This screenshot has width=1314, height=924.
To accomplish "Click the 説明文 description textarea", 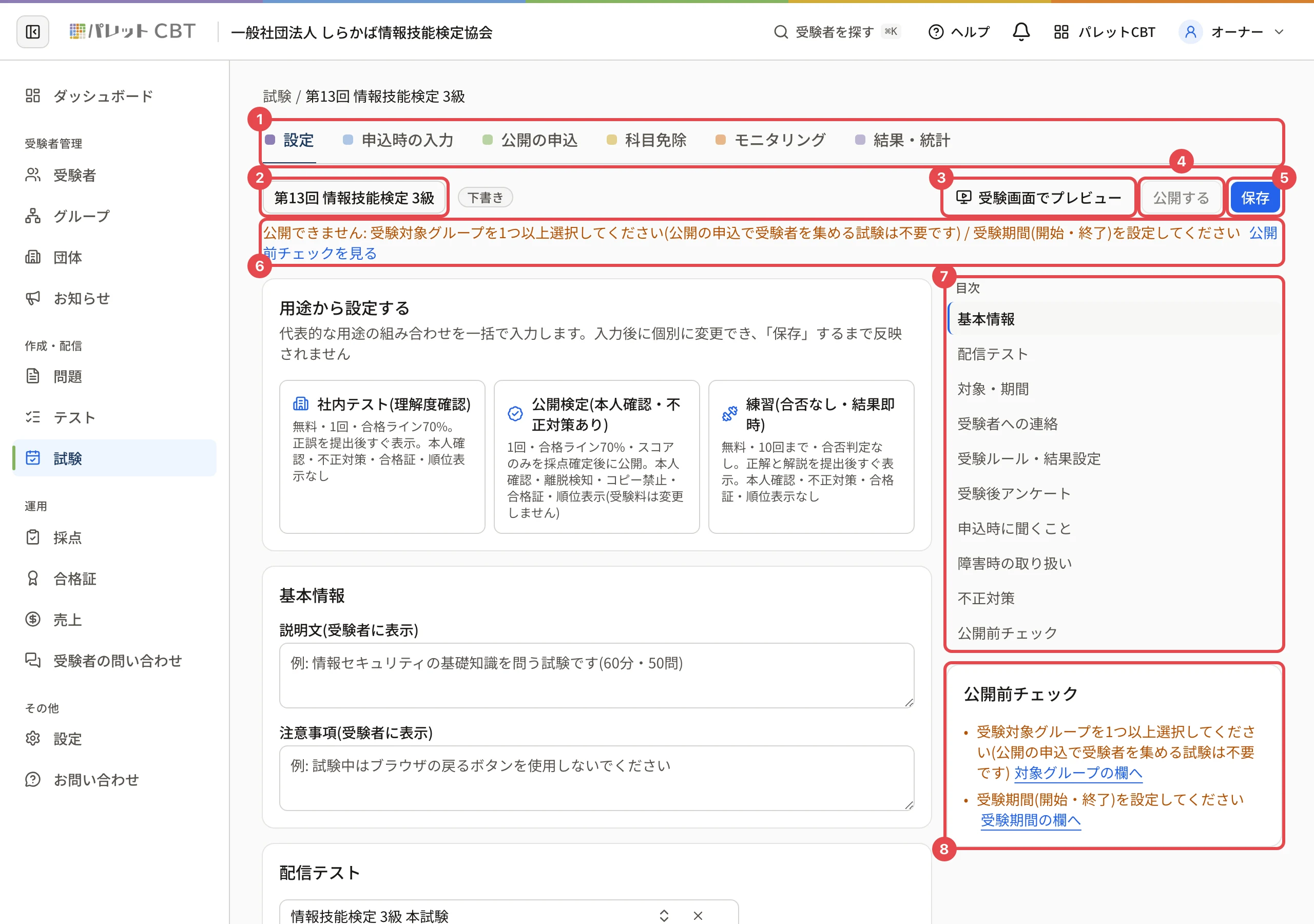I will tap(596, 676).
